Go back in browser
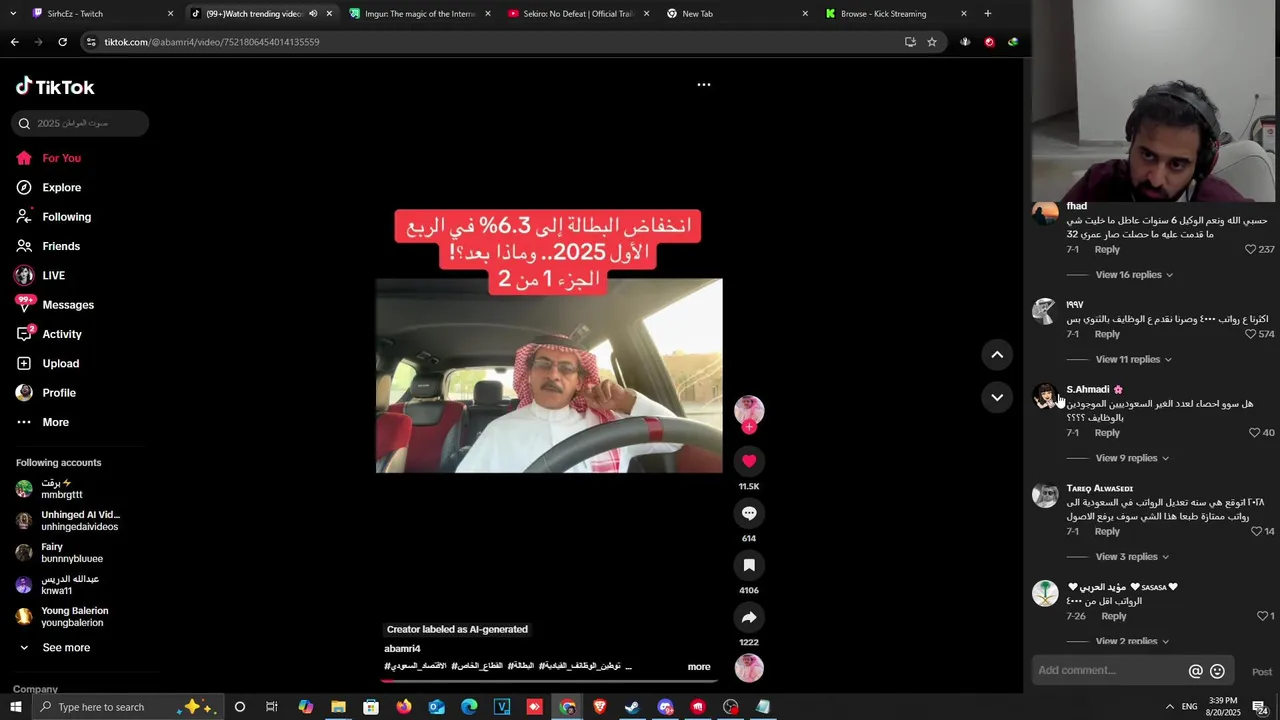The image size is (1280, 720). click(14, 42)
